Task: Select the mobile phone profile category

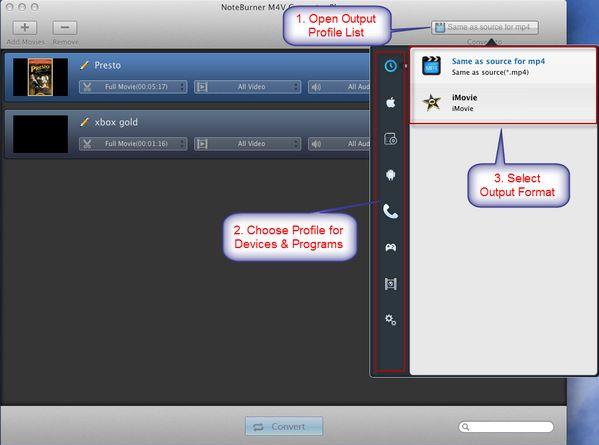Action: click(x=390, y=211)
